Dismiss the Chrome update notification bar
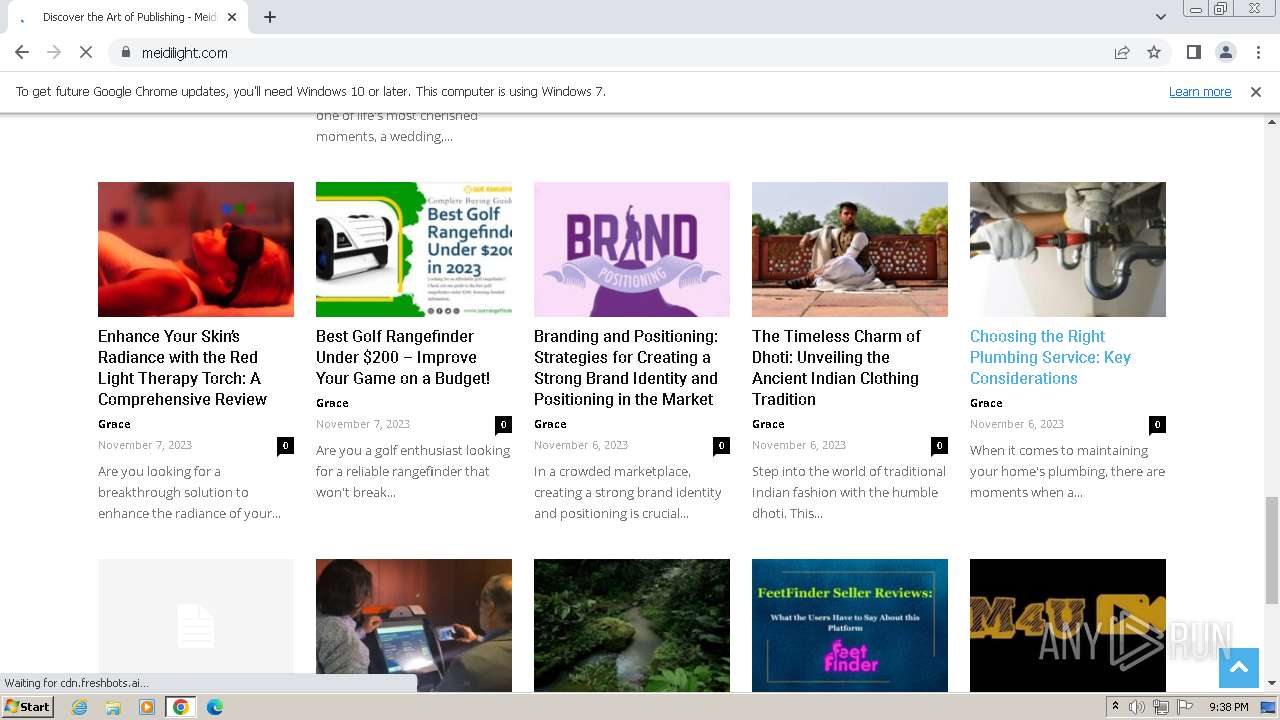 click(1256, 92)
